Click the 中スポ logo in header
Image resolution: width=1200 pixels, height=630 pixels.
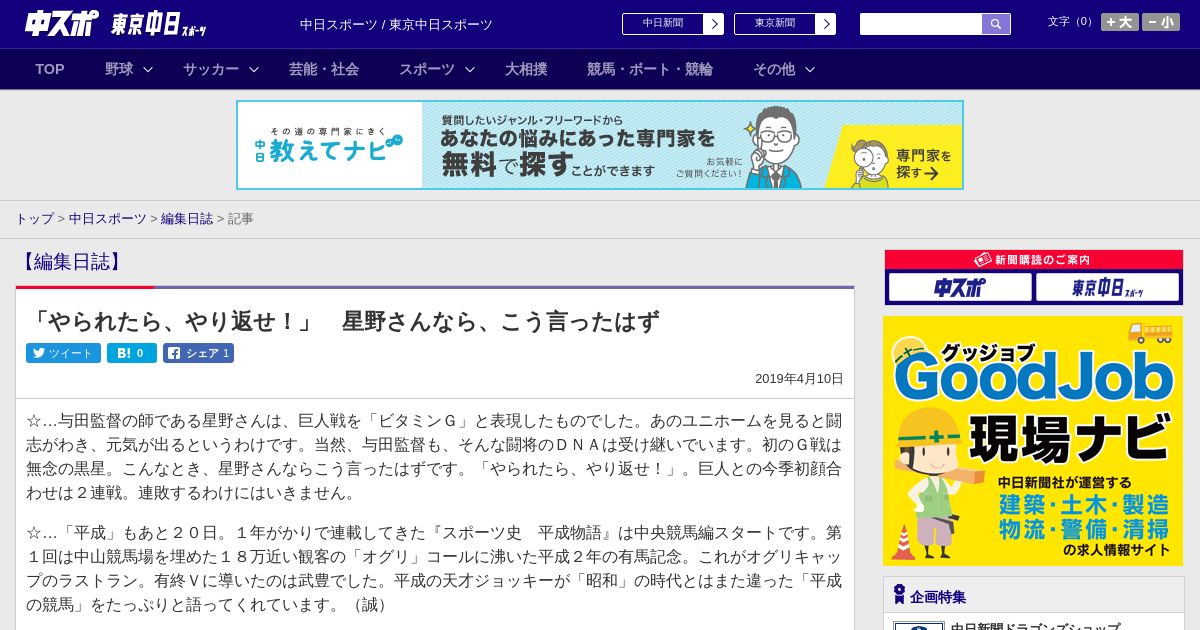[62, 24]
